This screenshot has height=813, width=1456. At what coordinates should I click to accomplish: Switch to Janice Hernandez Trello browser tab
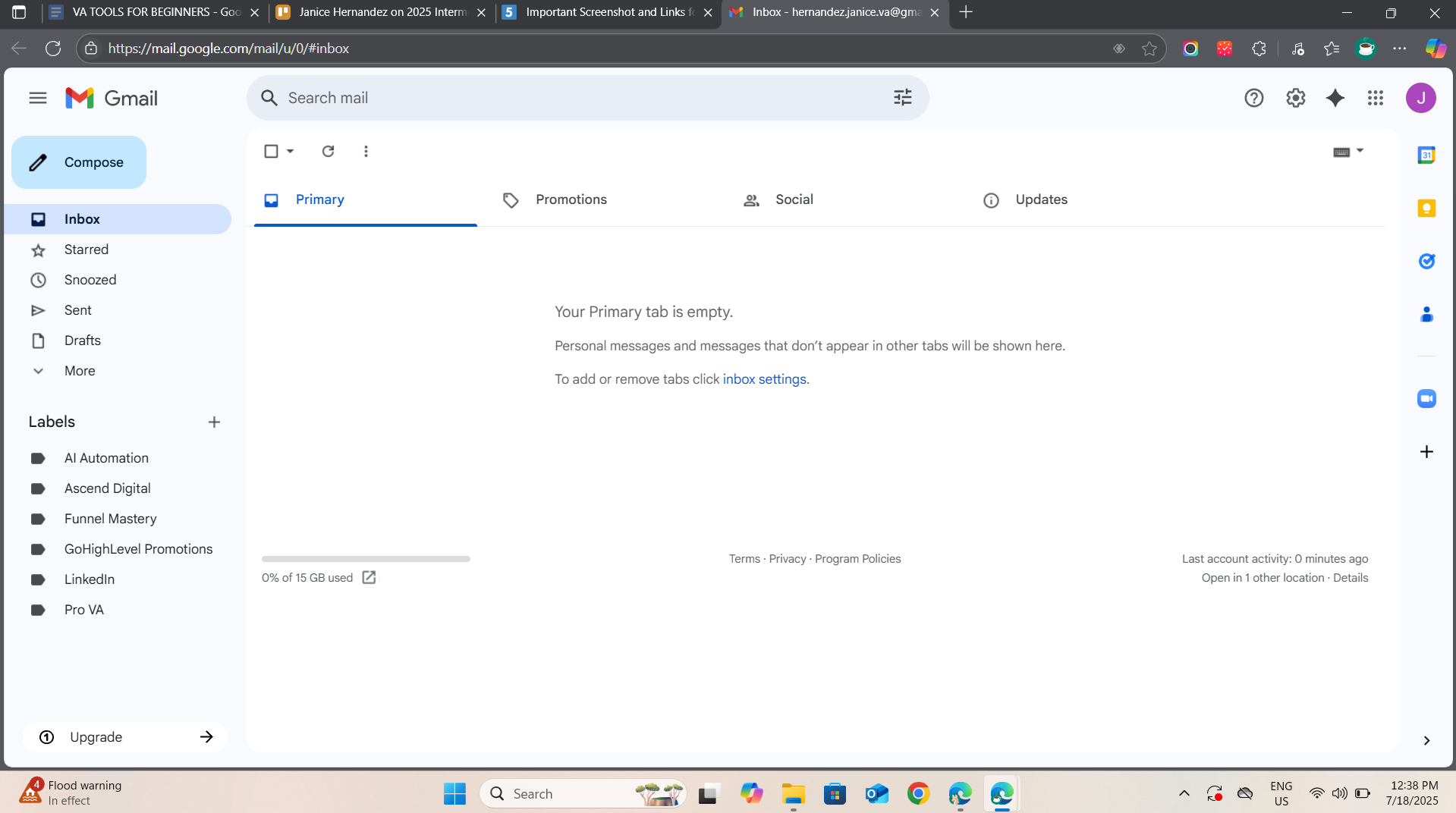click(x=380, y=13)
